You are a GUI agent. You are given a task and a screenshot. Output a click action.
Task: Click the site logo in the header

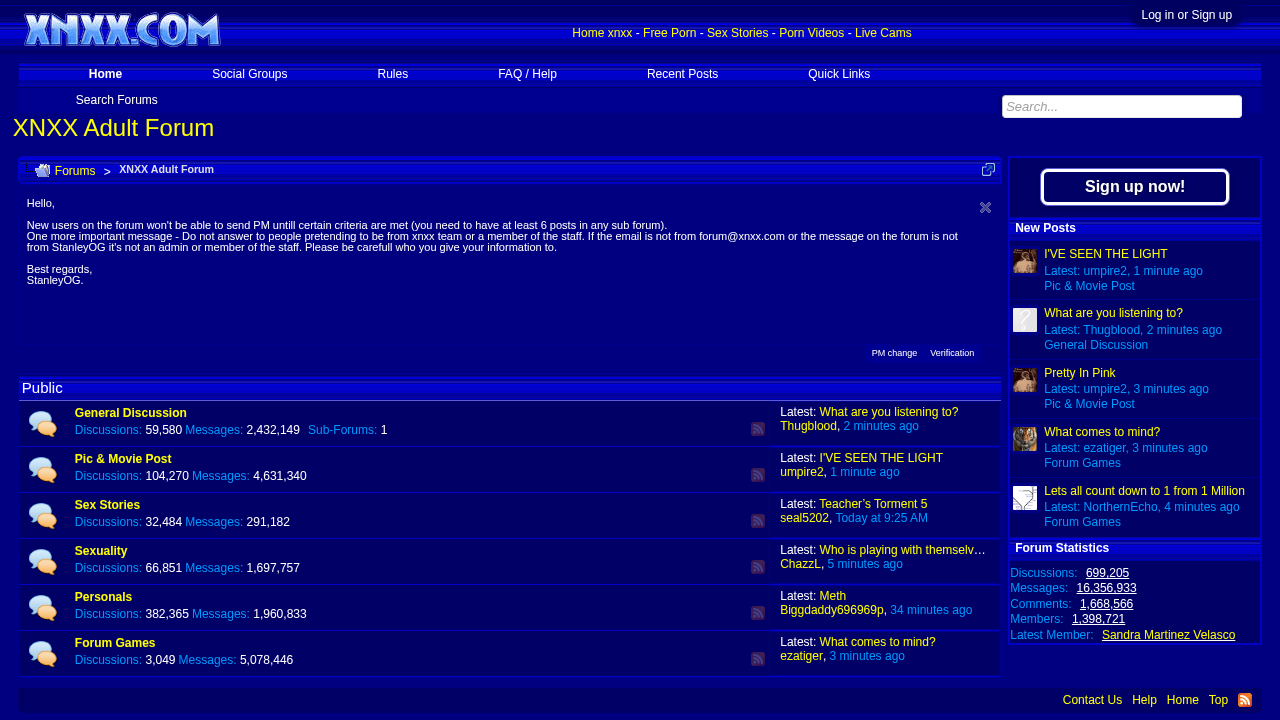(x=122, y=30)
